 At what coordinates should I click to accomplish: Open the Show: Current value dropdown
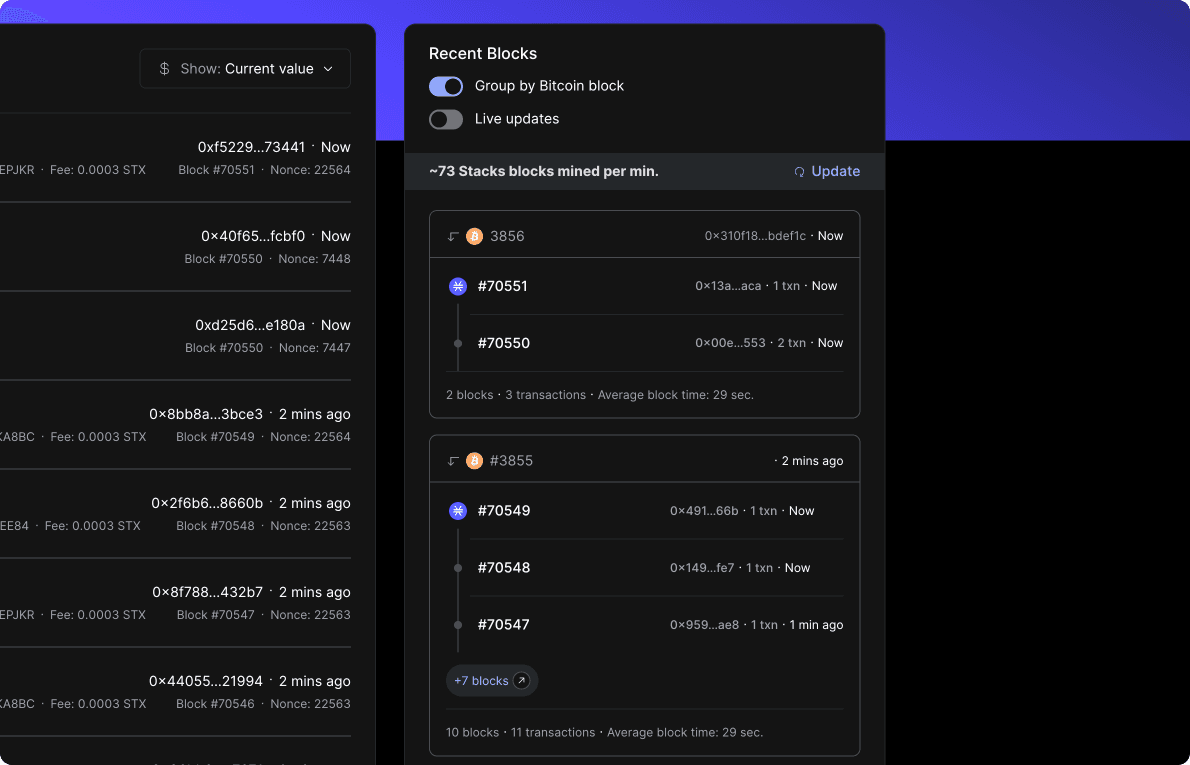245,69
